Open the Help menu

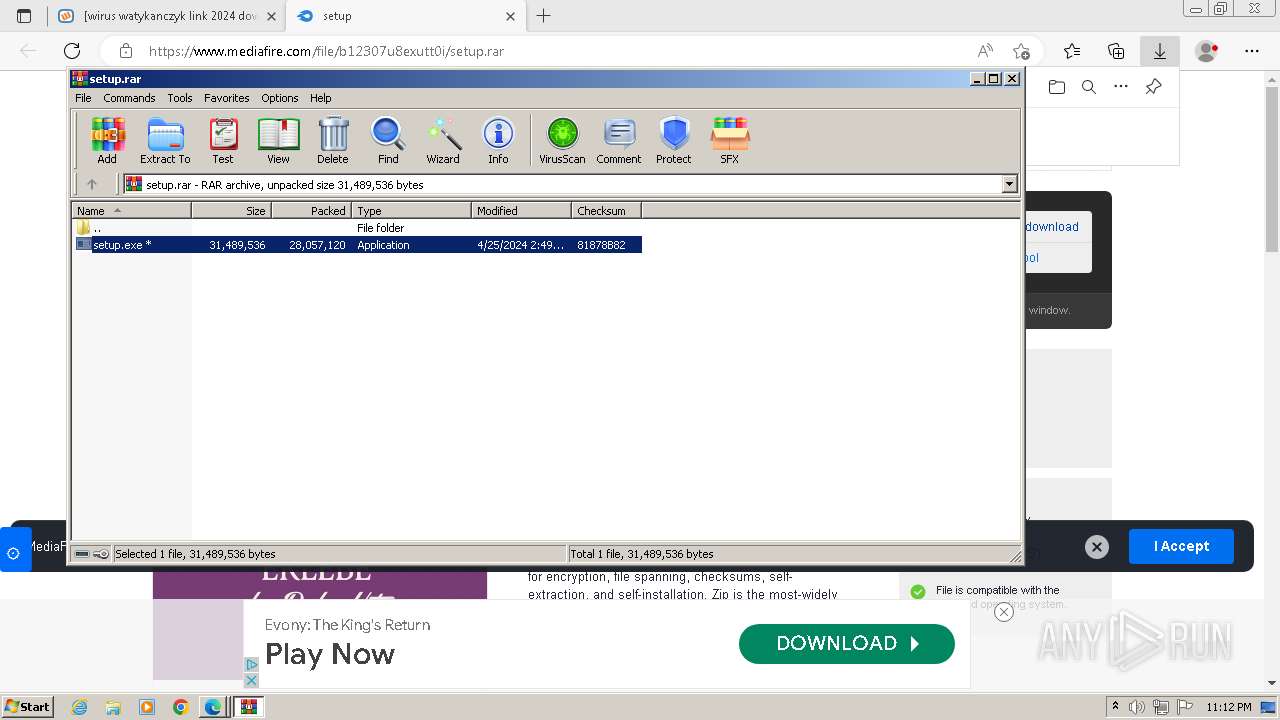pyautogui.click(x=320, y=98)
